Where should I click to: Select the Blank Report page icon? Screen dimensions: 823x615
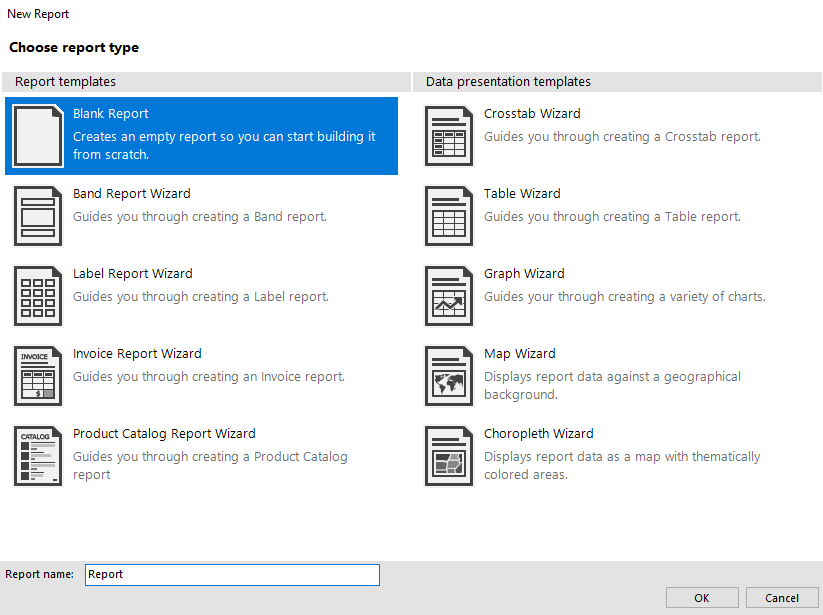click(x=38, y=136)
